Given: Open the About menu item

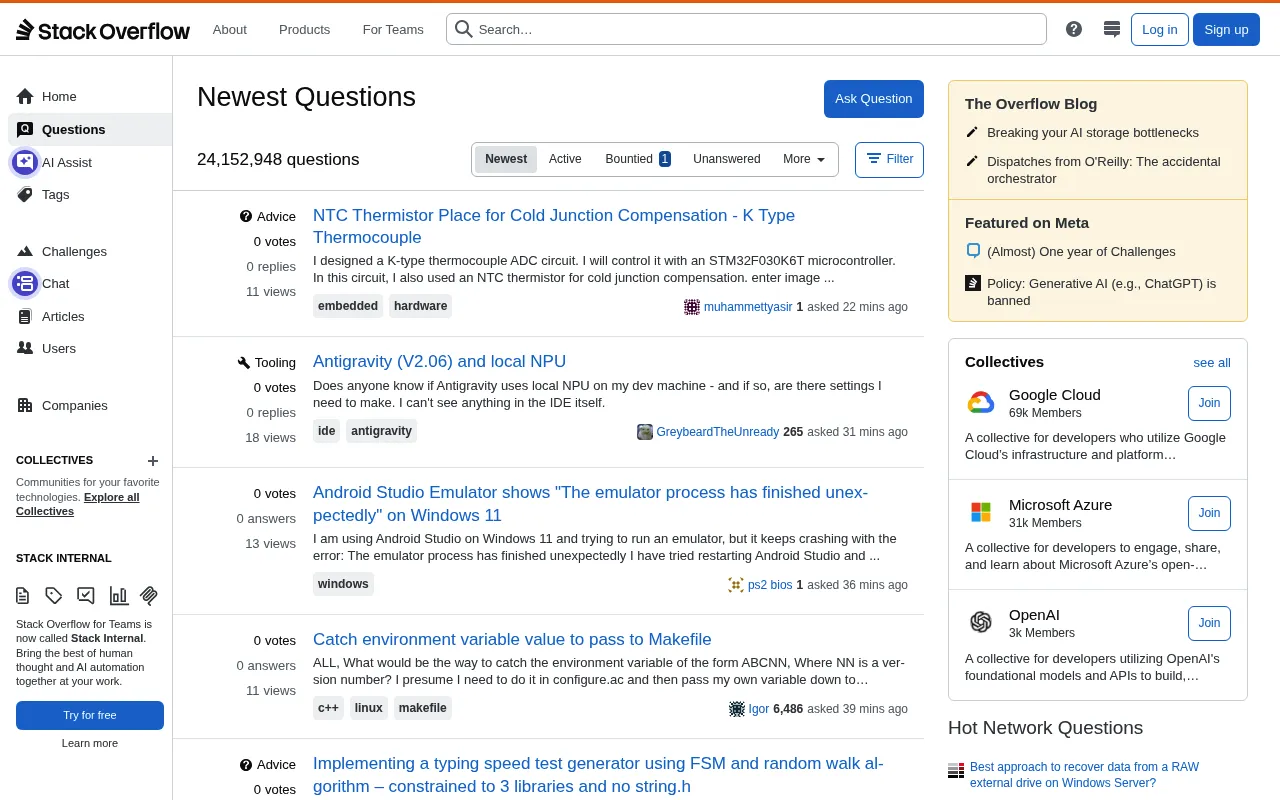Looking at the screenshot, I should pyautogui.click(x=229, y=29).
